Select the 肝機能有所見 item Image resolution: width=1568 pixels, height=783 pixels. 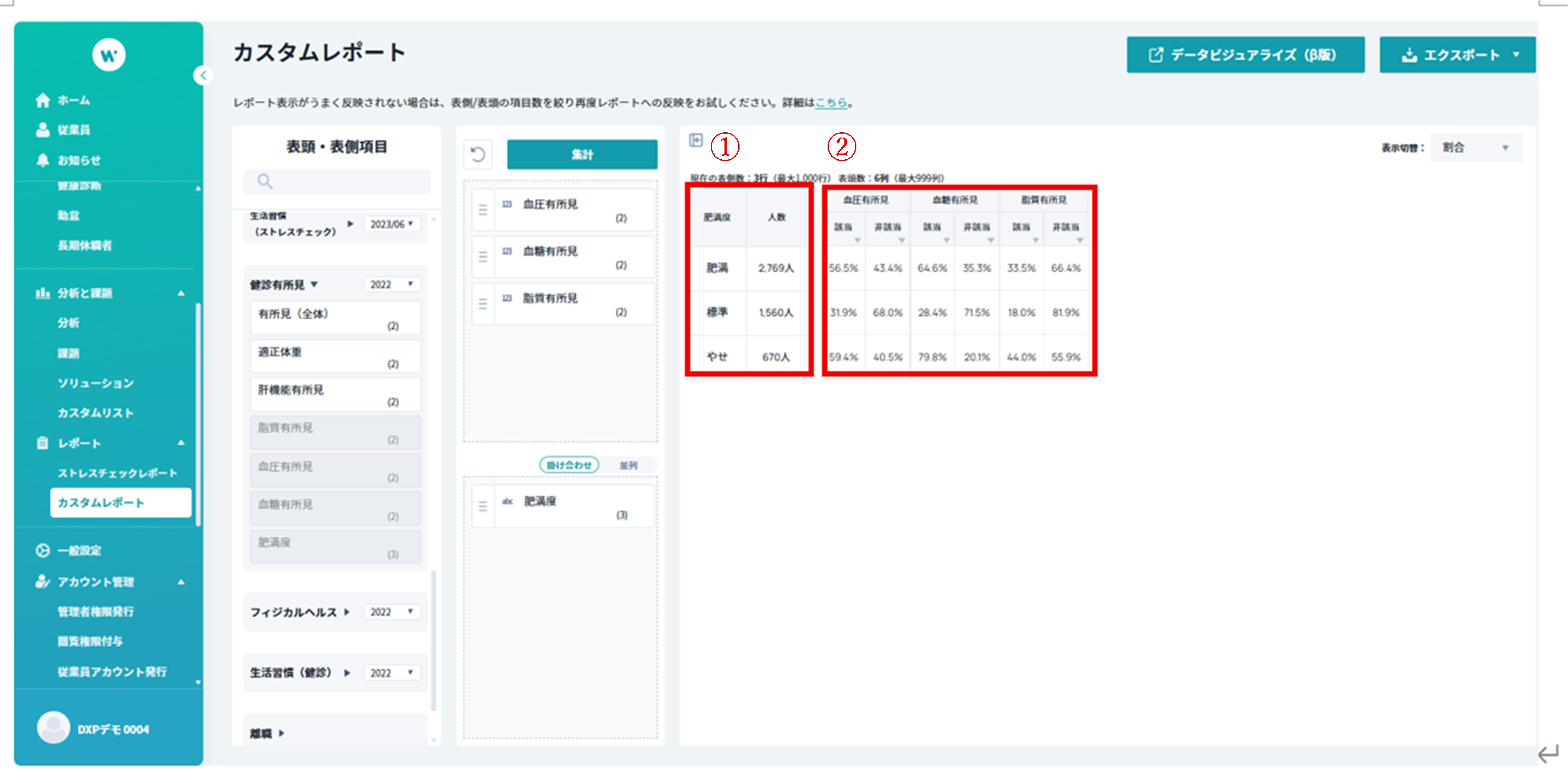pos(335,394)
